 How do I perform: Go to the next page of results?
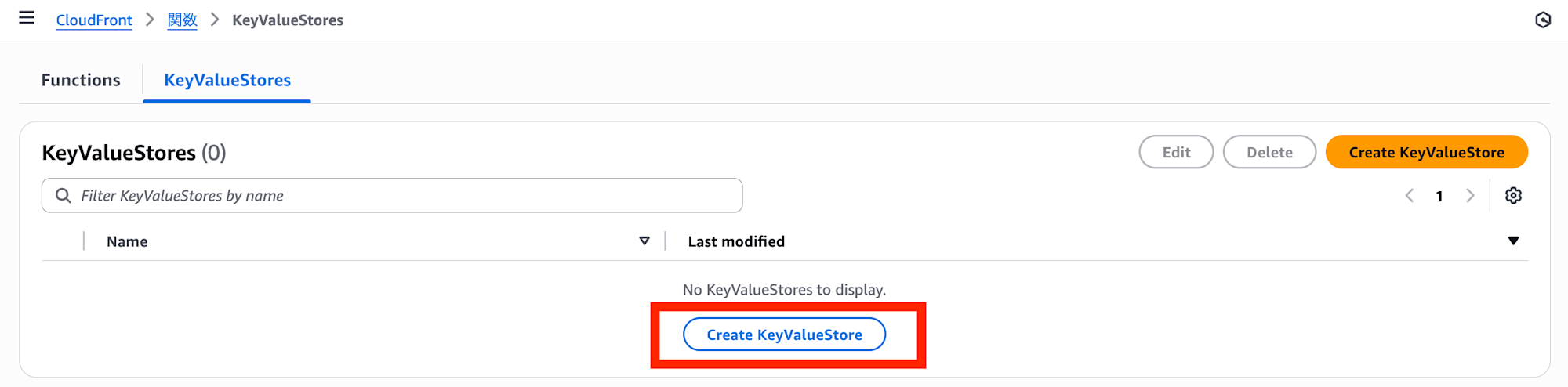pyautogui.click(x=1470, y=196)
